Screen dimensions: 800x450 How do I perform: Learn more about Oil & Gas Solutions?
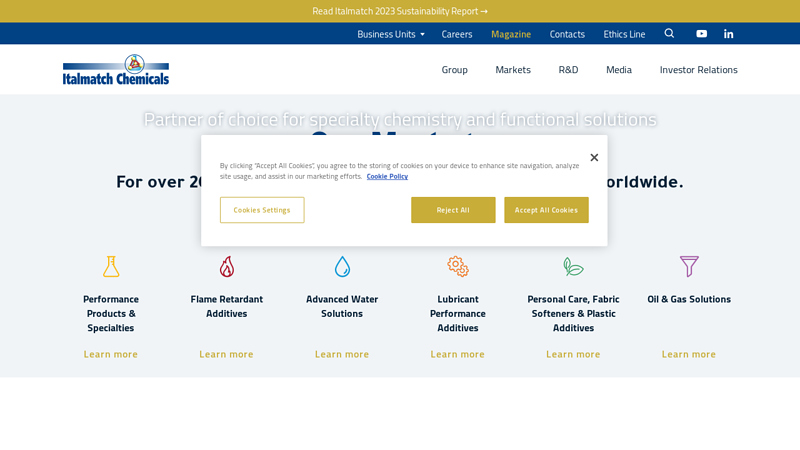point(689,354)
